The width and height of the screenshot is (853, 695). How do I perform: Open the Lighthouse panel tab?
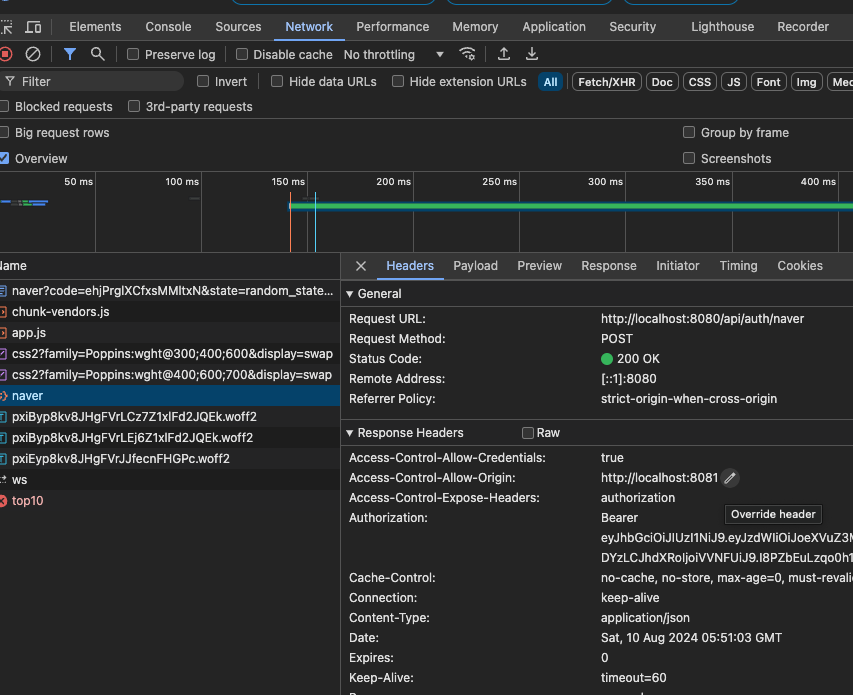pyautogui.click(x=722, y=27)
